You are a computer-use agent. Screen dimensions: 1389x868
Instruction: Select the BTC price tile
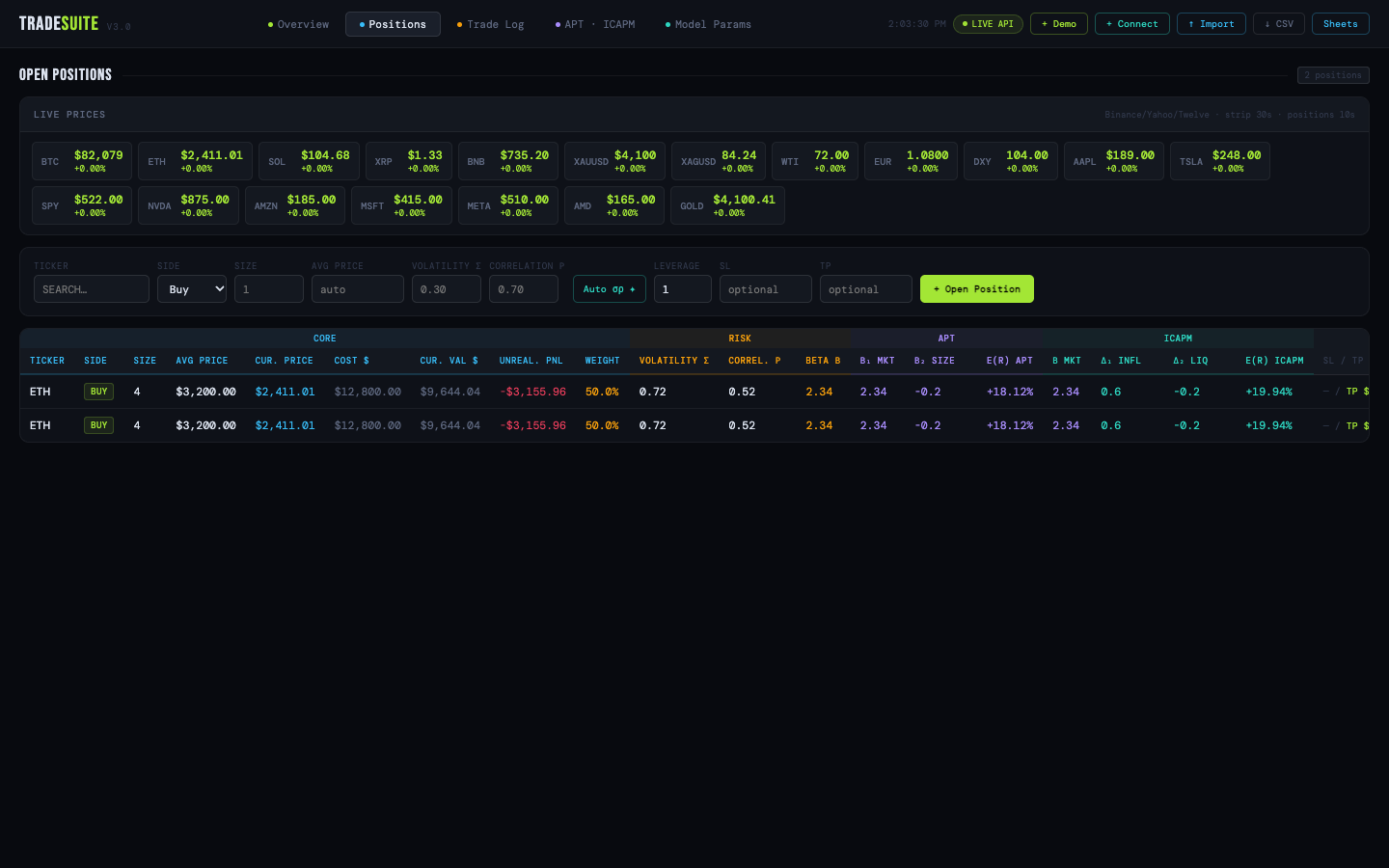(82, 161)
